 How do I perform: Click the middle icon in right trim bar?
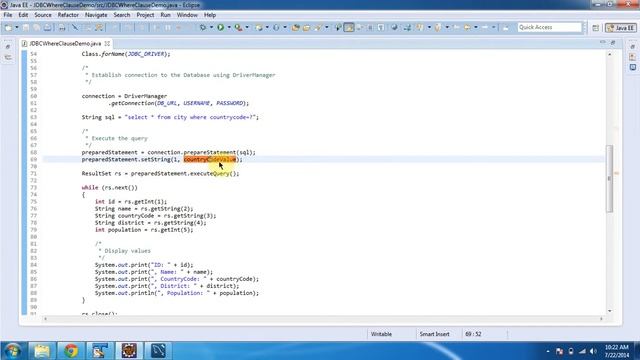click(x=632, y=57)
